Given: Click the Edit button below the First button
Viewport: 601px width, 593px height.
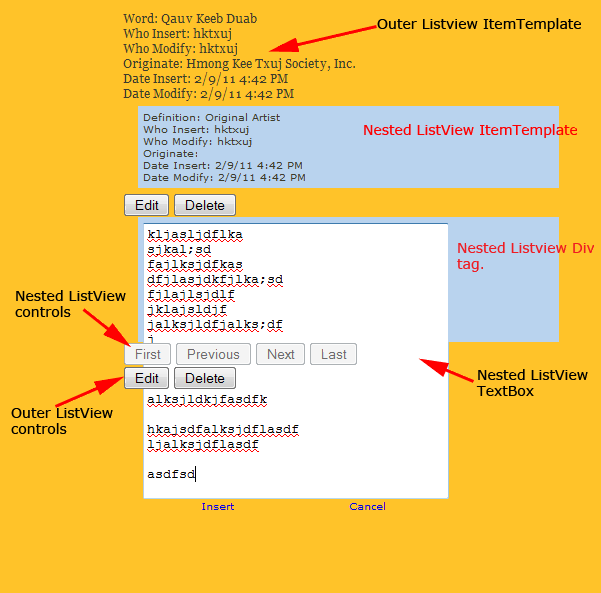Looking at the screenshot, I should (x=146, y=378).
